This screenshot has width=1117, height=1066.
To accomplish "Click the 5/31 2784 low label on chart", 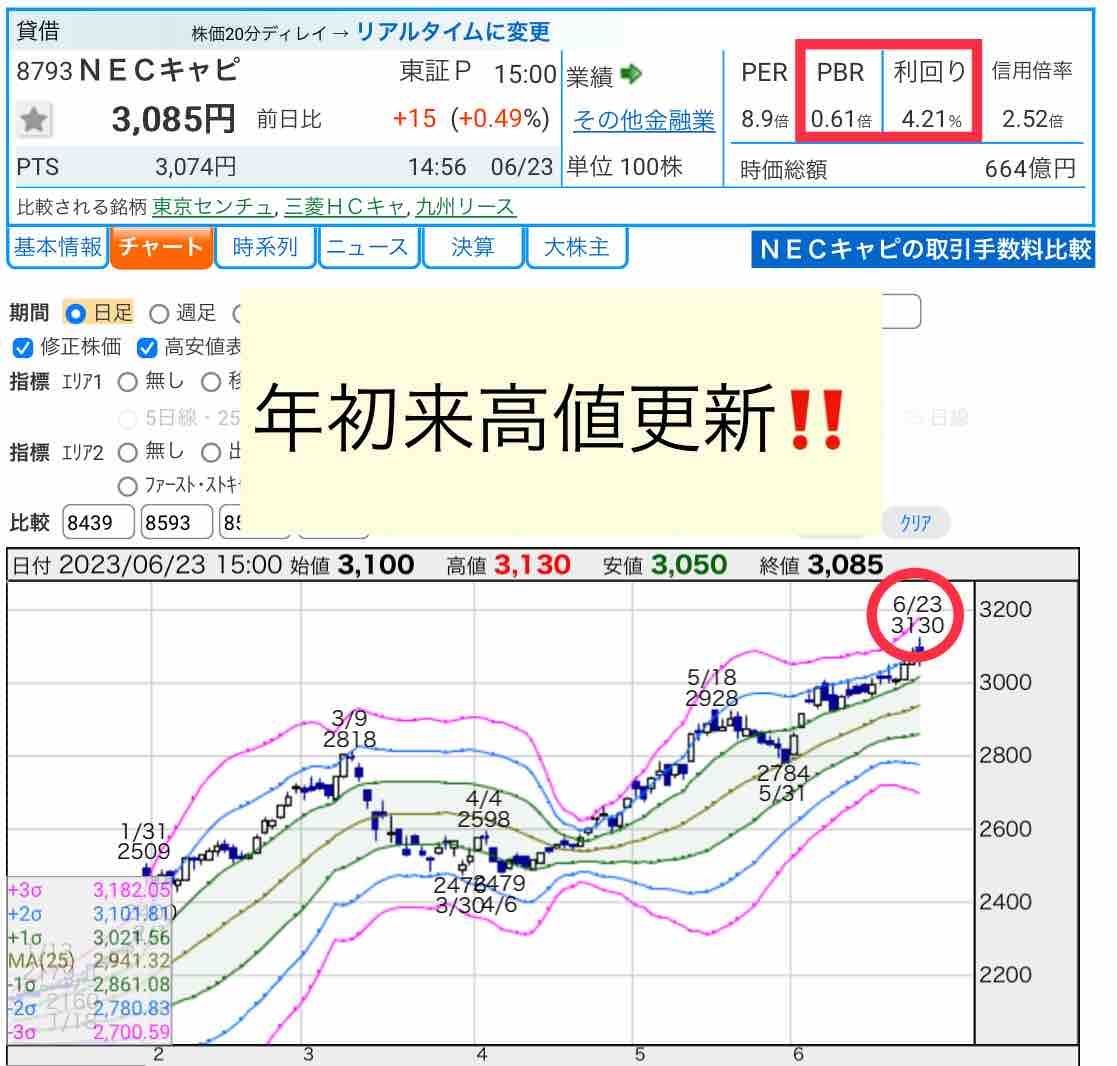I will pos(783,783).
